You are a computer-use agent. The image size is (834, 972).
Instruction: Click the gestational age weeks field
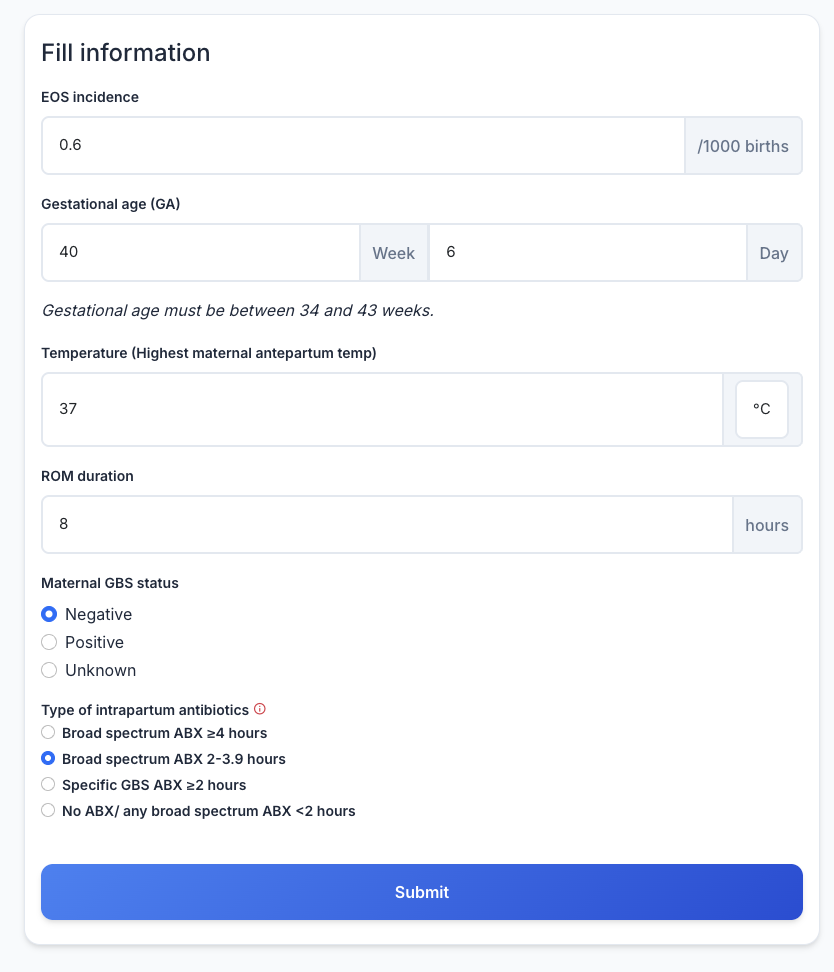(x=201, y=252)
